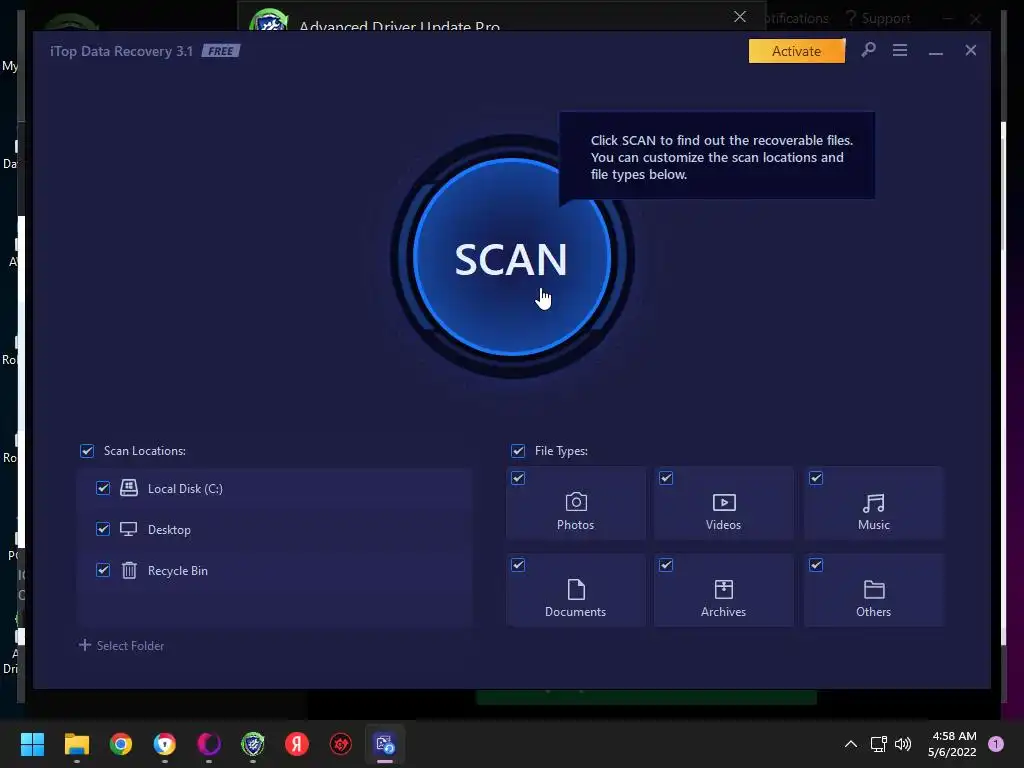Screen dimensions: 1024x768
Task: Open the hamburger menu in the title bar
Action: click(x=900, y=50)
